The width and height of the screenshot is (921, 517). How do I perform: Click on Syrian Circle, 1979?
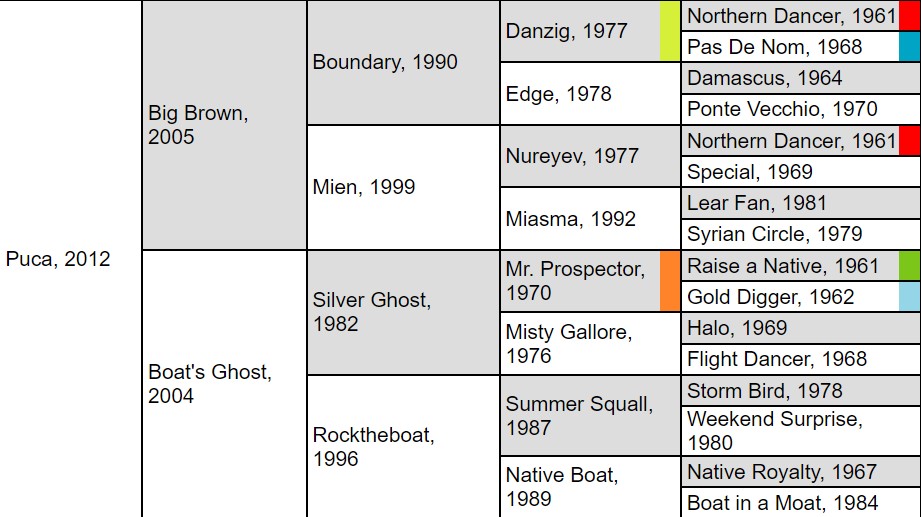pos(801,234)
